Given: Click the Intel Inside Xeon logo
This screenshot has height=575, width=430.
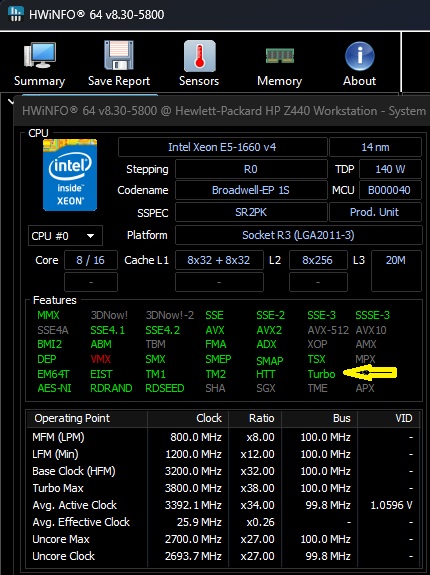Looking at the screenshot, I should [x=70, y=175].
